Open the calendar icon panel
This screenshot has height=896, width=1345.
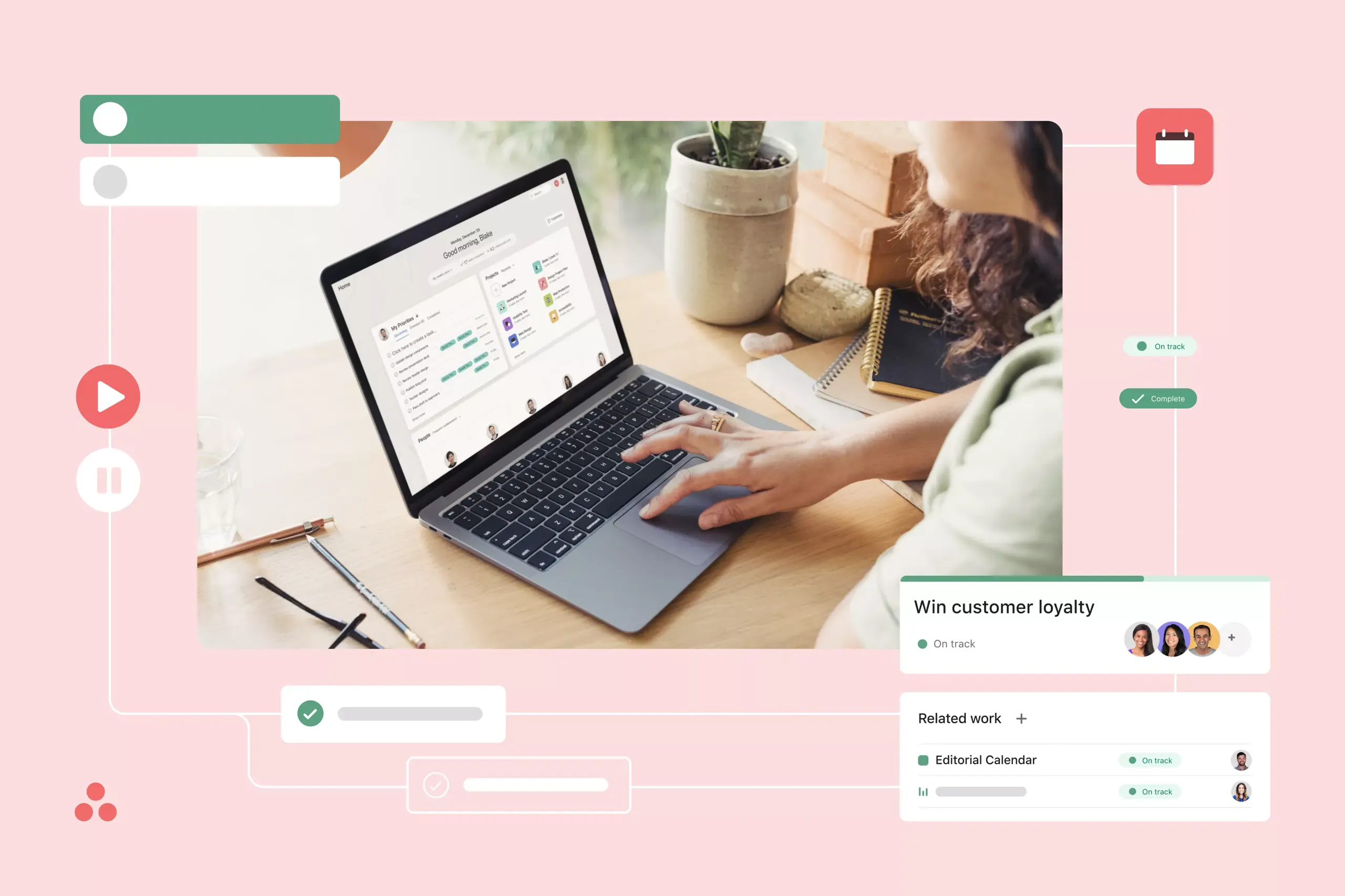[x=1175, y=148]
